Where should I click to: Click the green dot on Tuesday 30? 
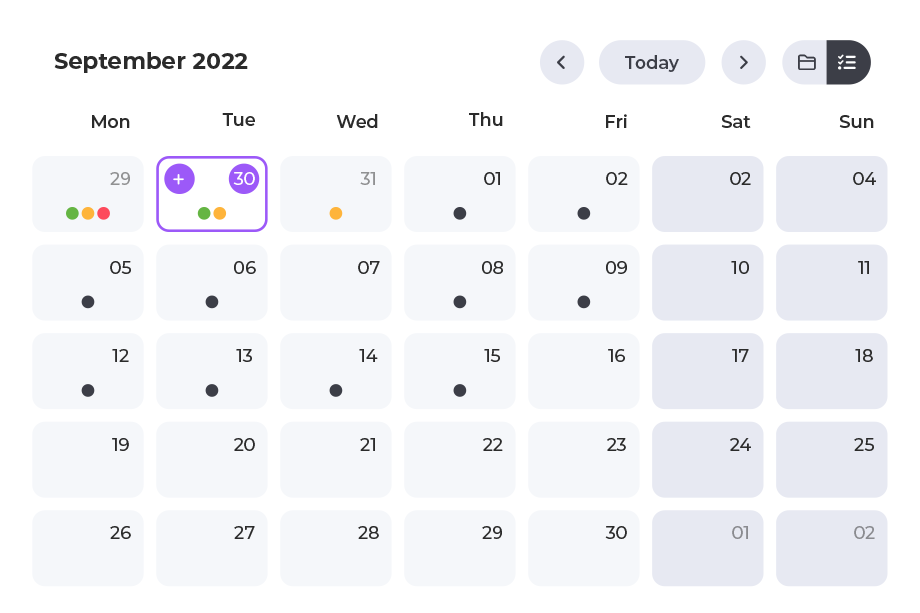(204, 213)
